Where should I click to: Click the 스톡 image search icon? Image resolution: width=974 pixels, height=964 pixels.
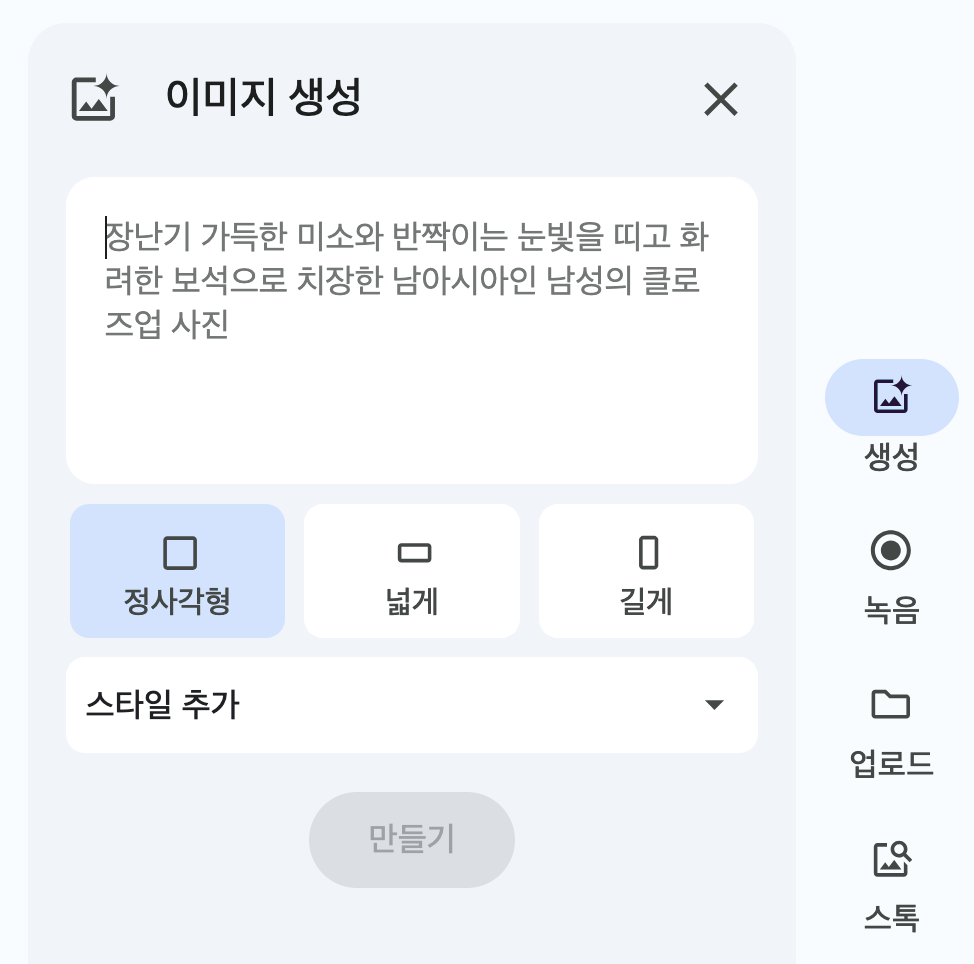tap(891, 858)
